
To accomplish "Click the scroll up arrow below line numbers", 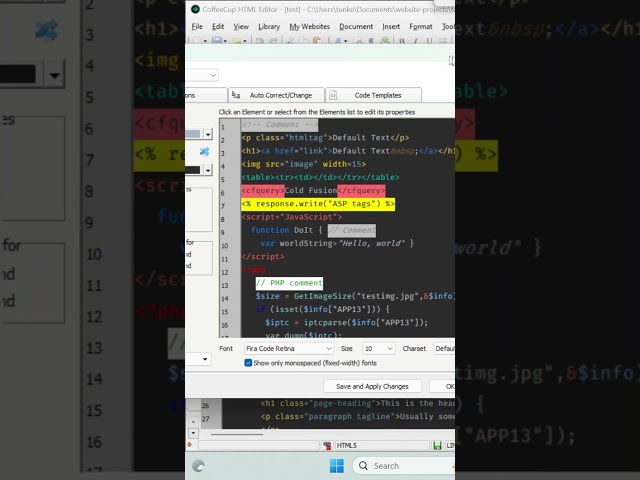I will coord(193,422).
